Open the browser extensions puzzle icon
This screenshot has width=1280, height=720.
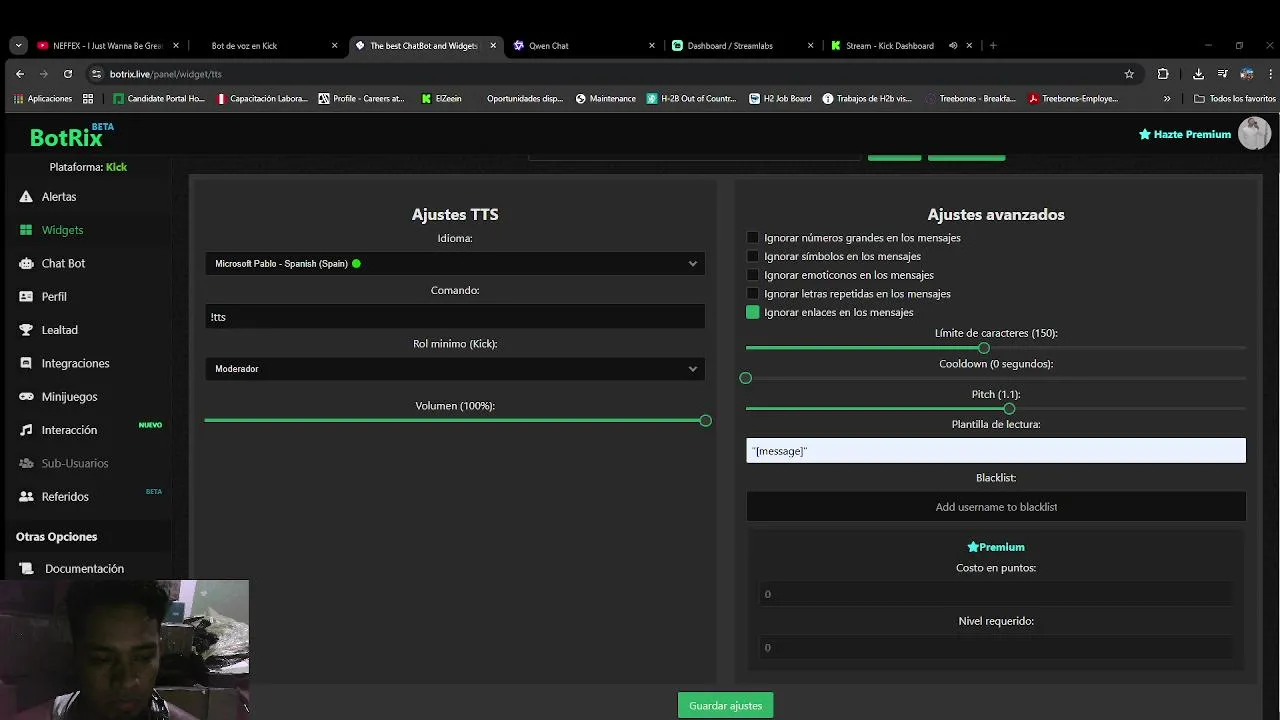(x=1163, y=74)
